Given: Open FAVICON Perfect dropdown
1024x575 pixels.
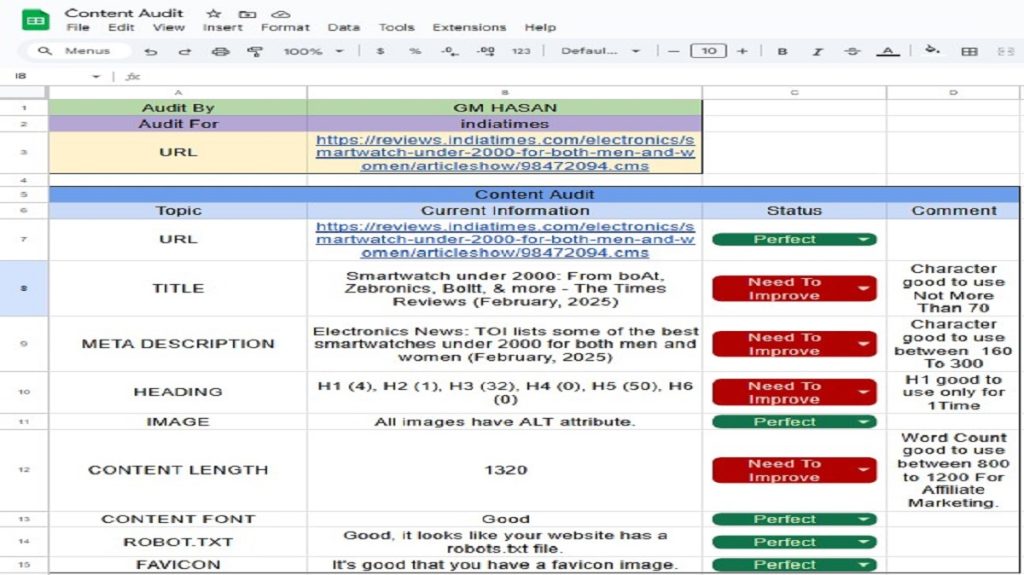Looking at the screenshot, I should point(794,565).
